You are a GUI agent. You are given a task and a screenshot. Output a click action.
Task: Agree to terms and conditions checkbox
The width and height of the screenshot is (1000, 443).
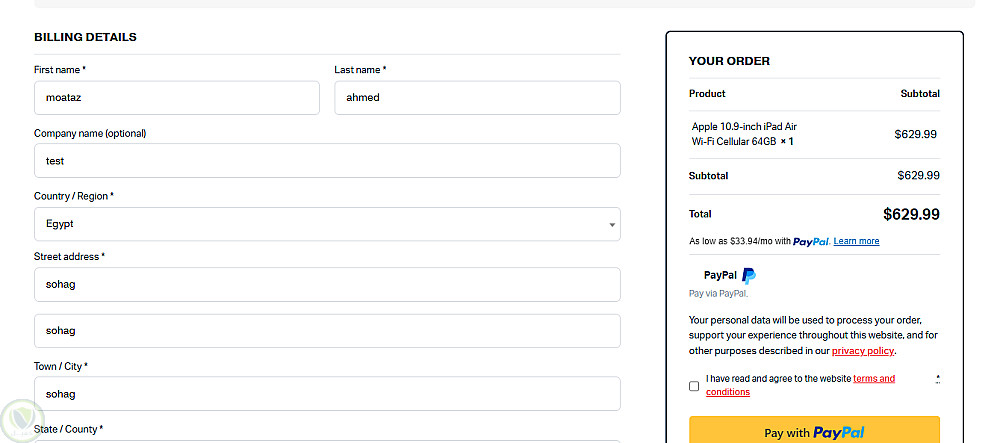tap(694, 386)
